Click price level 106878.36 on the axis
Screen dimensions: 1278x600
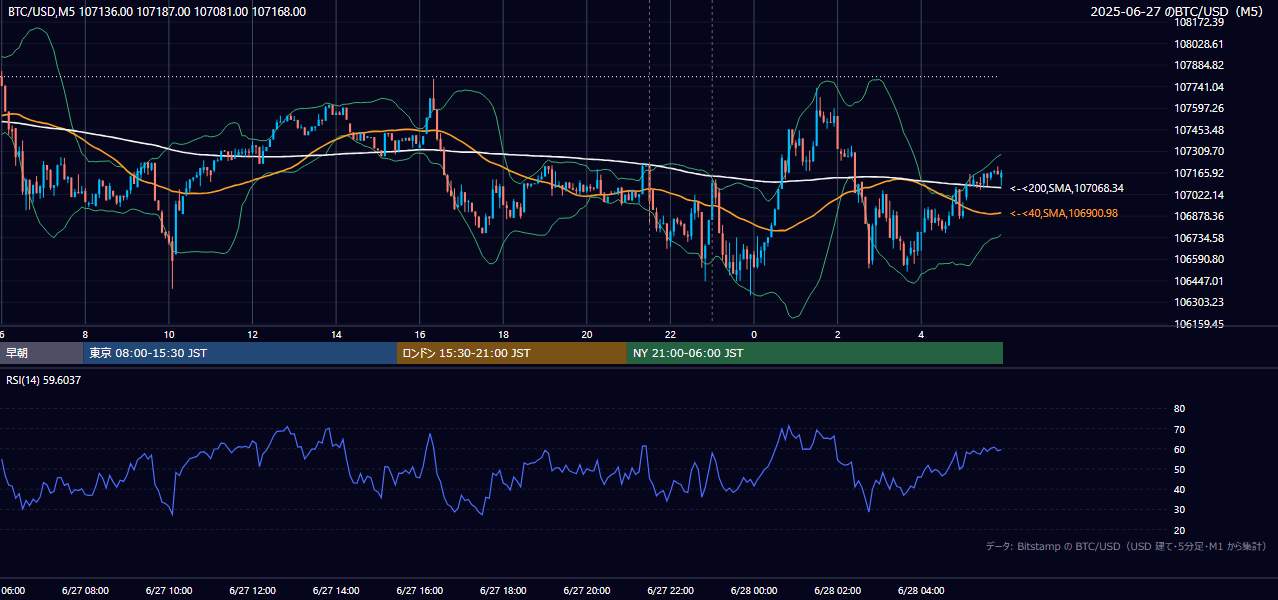click(1199, 216)
